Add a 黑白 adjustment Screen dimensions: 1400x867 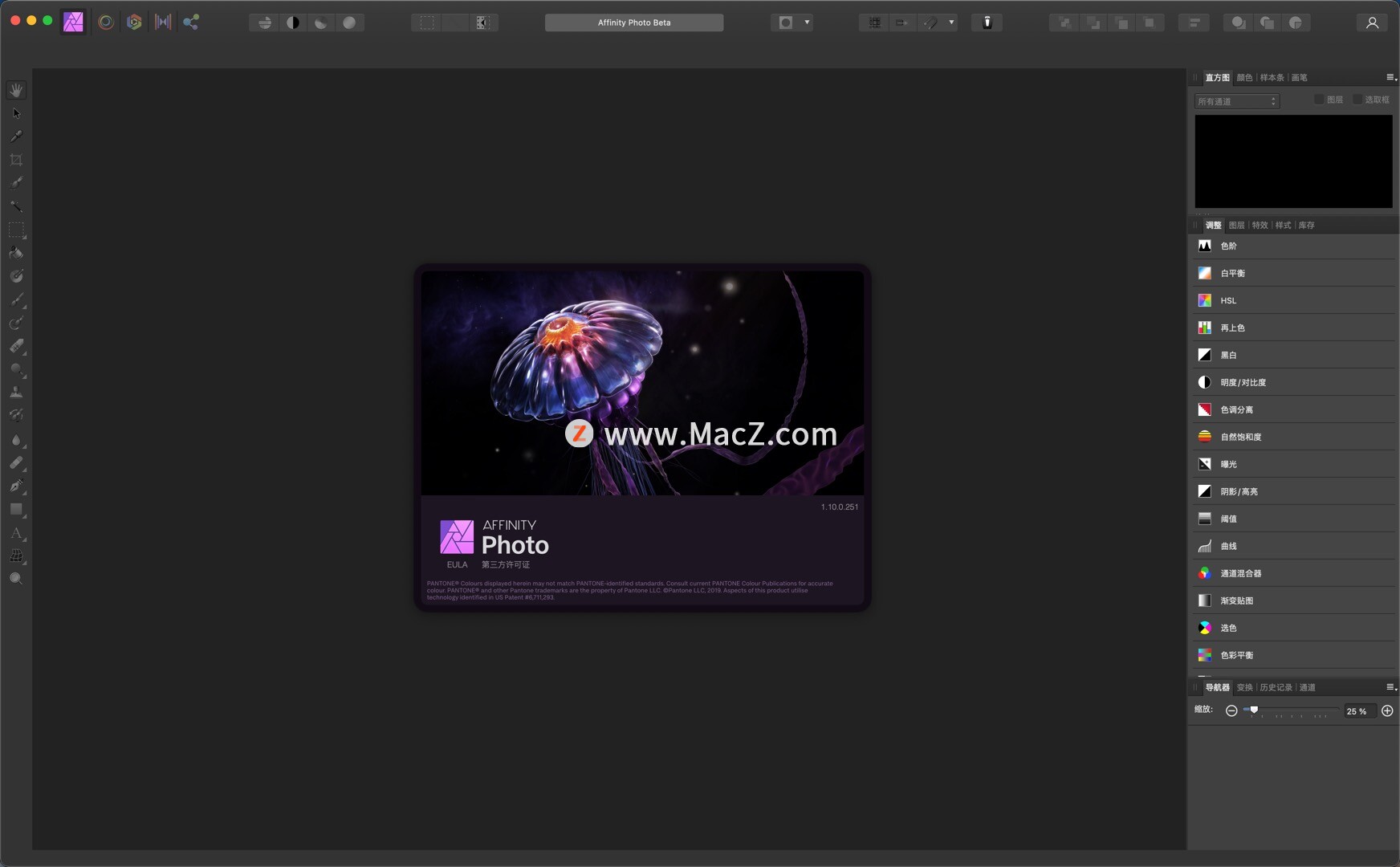[x=1293, y=356]
